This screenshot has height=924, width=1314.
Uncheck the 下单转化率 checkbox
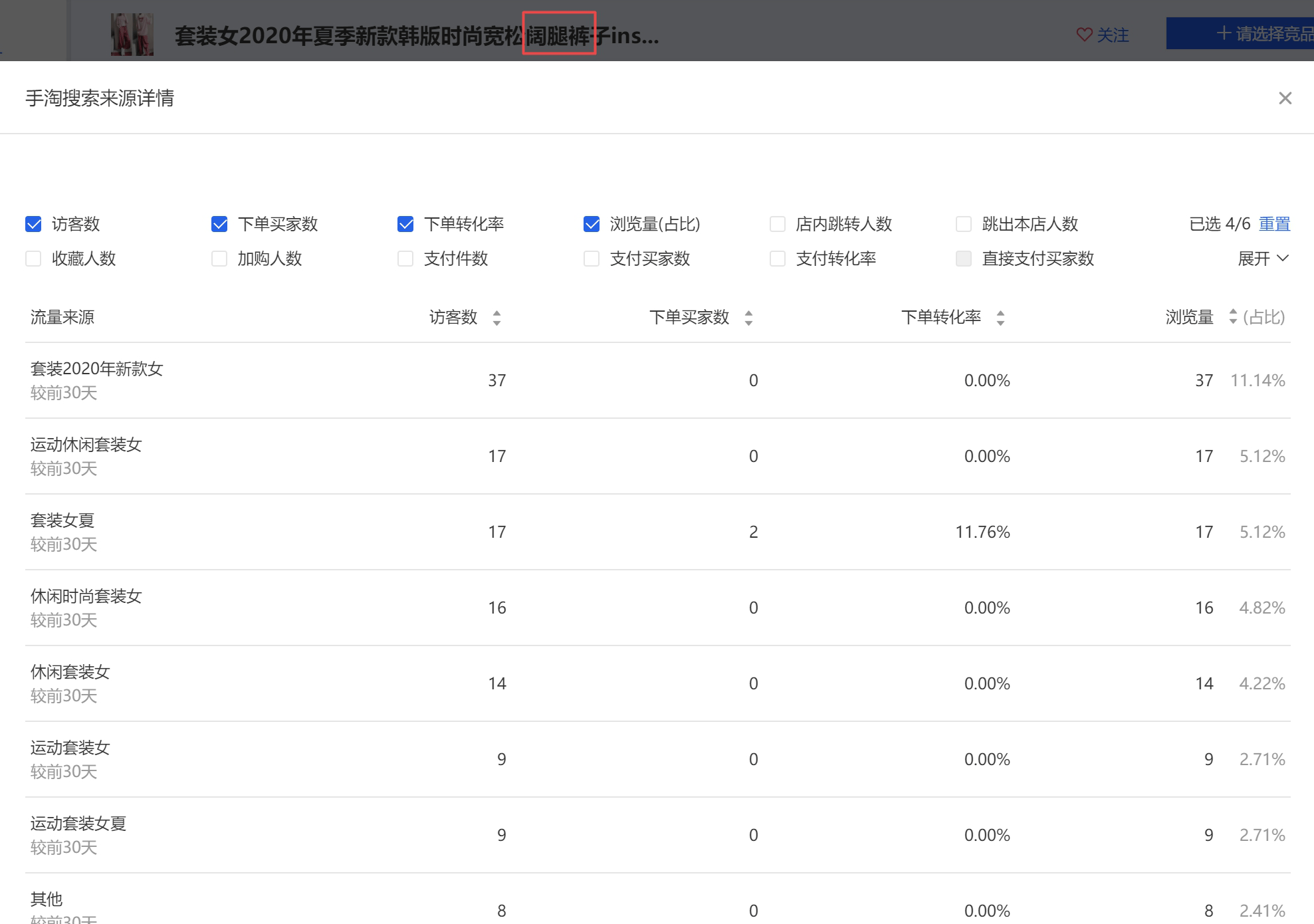pos(405,224)
